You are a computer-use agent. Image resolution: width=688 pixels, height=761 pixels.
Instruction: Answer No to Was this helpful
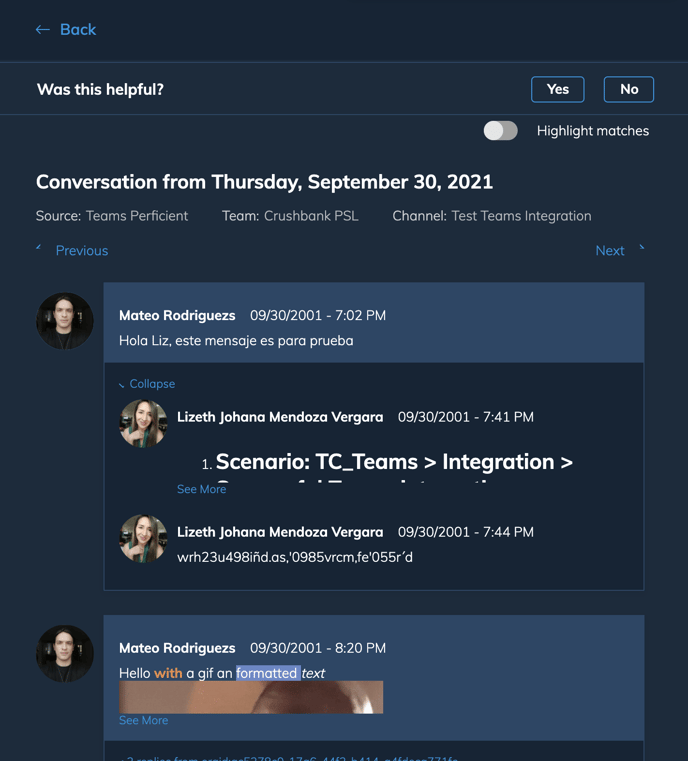coord(629,89)
